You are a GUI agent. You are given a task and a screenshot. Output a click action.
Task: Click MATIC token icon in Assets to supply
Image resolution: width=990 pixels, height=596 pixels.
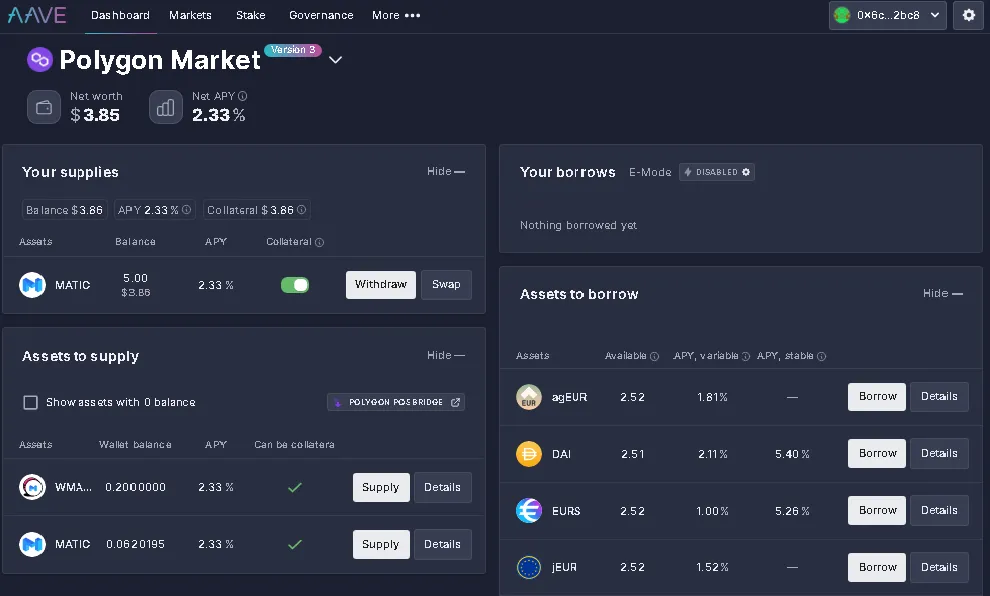(x=32, y=544)
